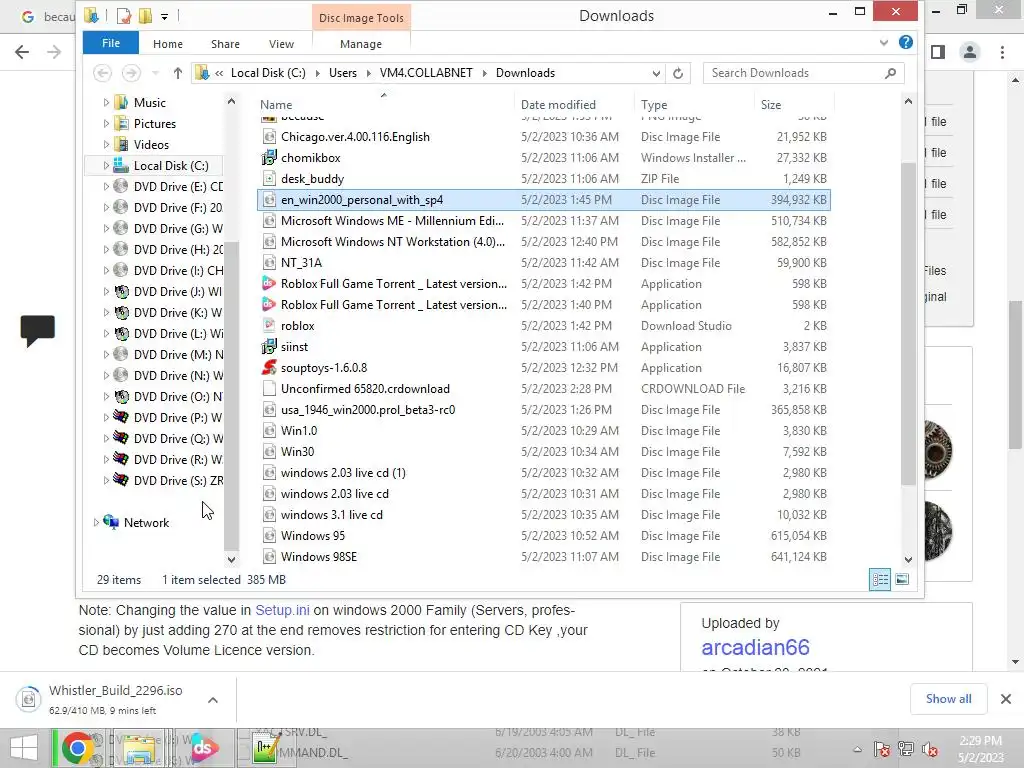Open the Setup.ini link in note
This screenshot has width=1024, height=768.
pos(282,610)
